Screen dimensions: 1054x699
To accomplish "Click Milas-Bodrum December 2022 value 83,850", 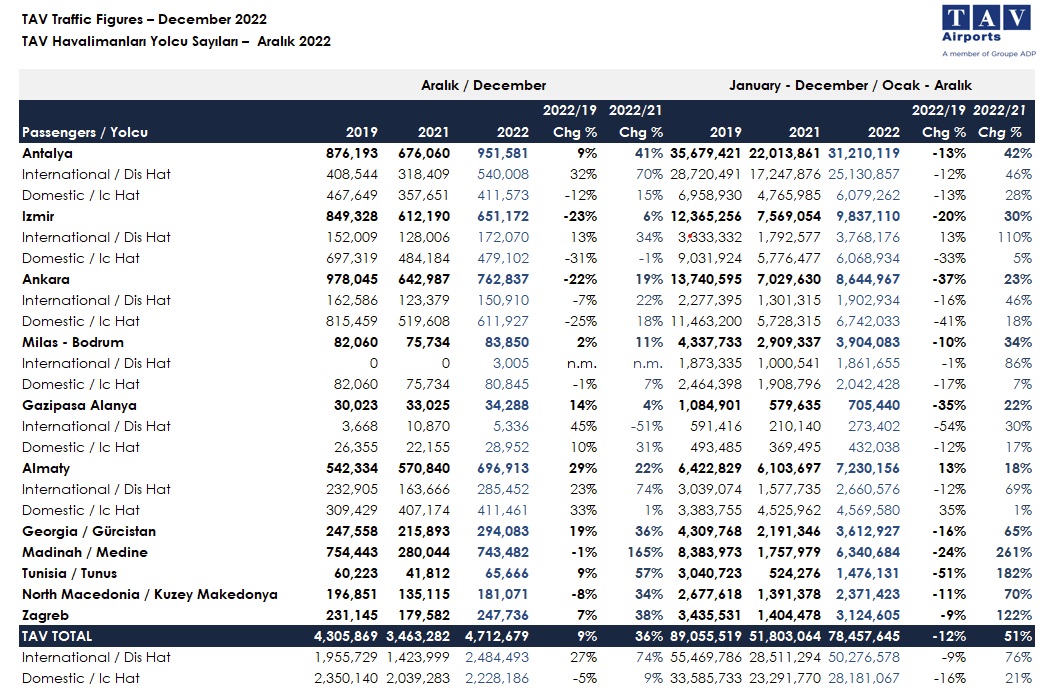I will [x=507, y=342].
